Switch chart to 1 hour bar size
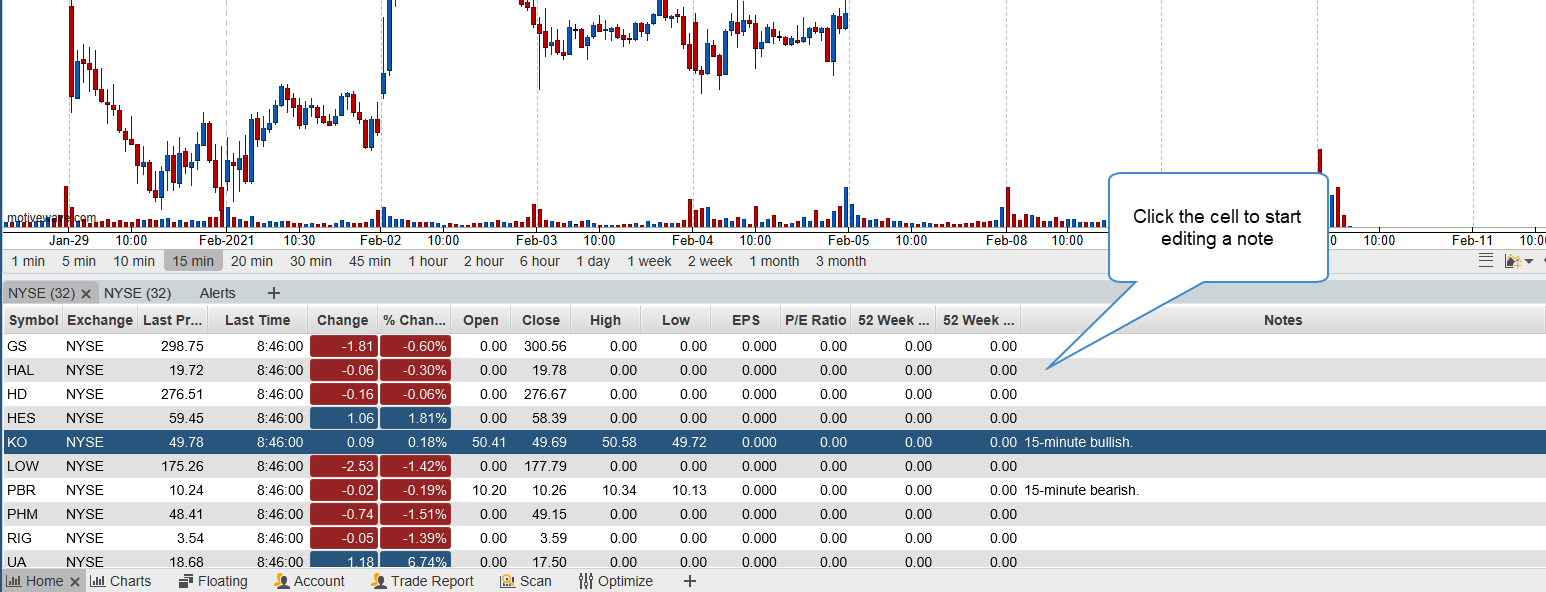This screenshot has height=592, width=1546. (x=428, y=261)
